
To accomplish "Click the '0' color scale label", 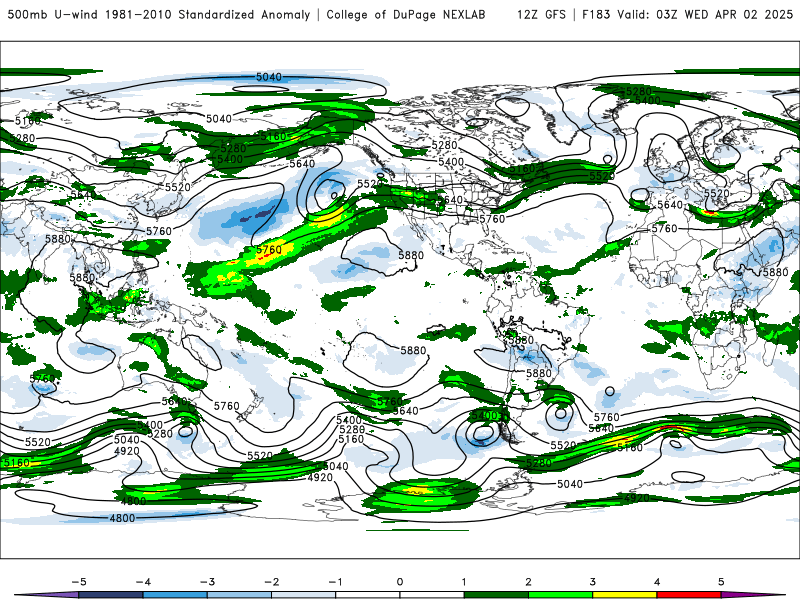I will pos(400,582).
